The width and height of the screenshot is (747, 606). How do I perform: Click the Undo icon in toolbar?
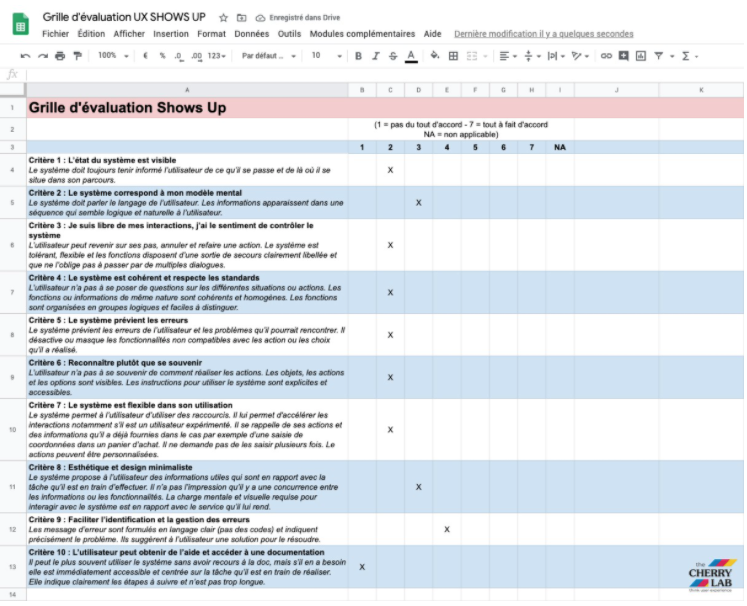pos(25,56)
